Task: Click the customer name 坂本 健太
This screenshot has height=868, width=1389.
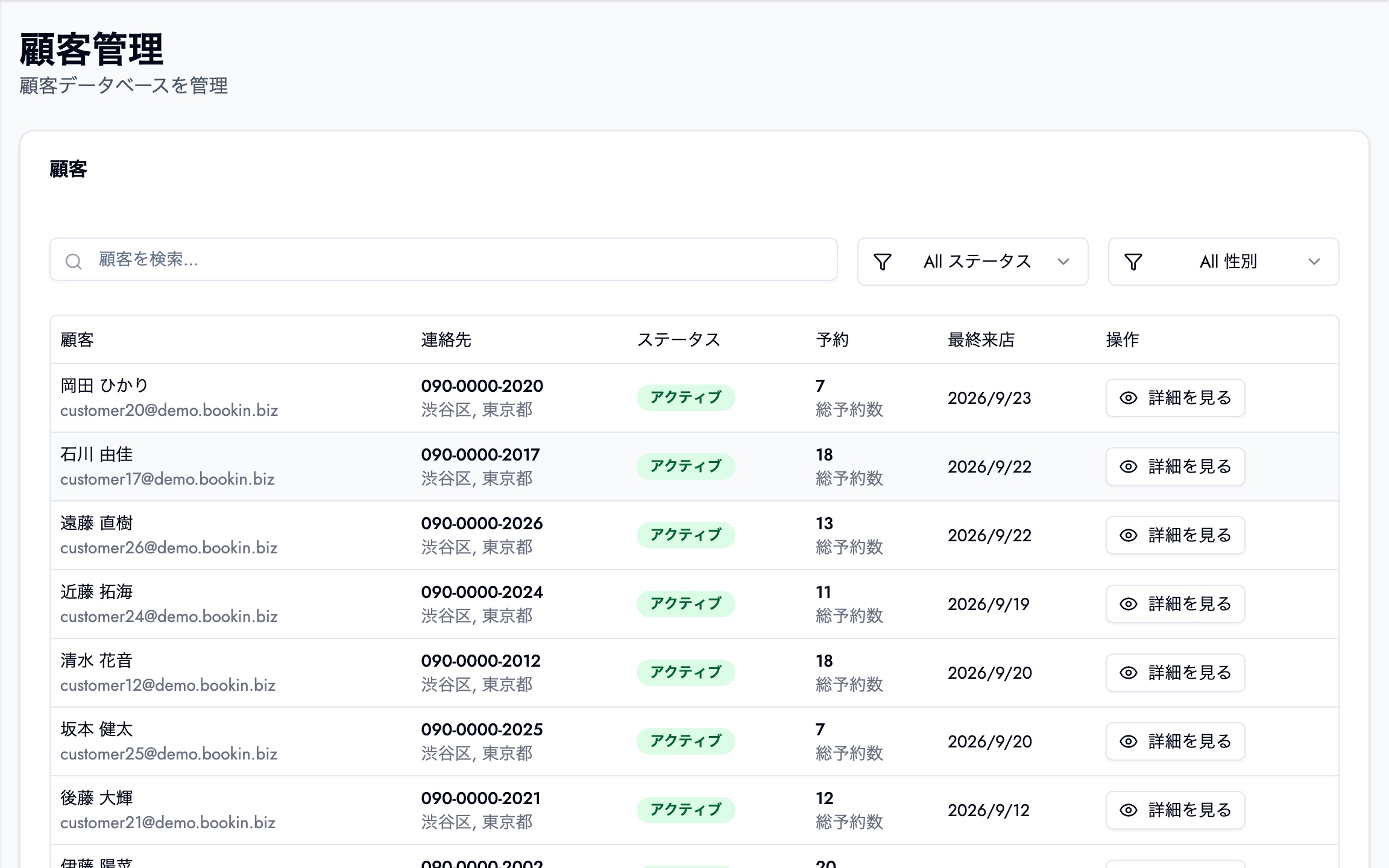Action: [x=96, y=729]
